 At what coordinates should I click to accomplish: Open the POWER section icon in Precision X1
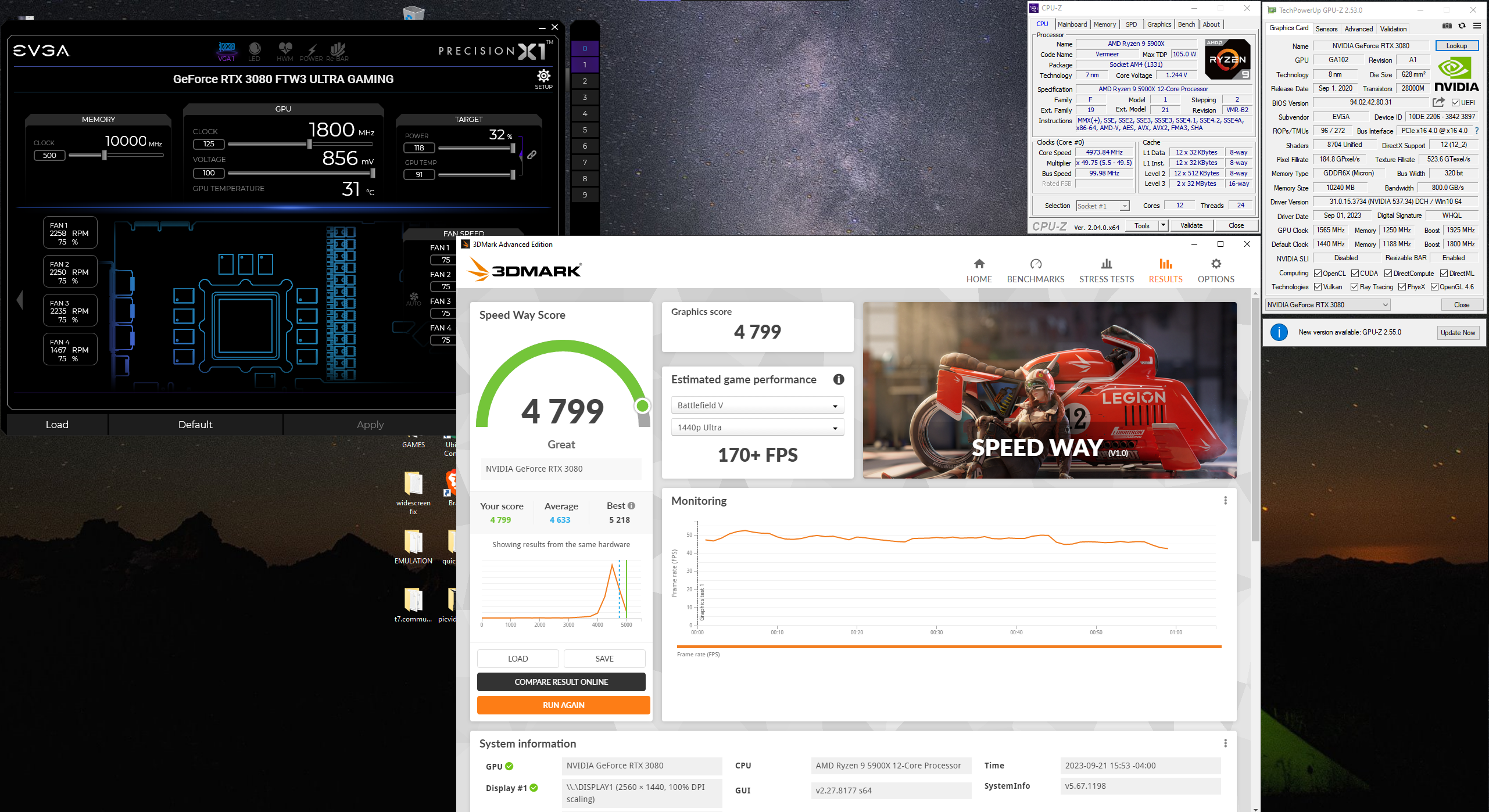(x=311, y=51)
